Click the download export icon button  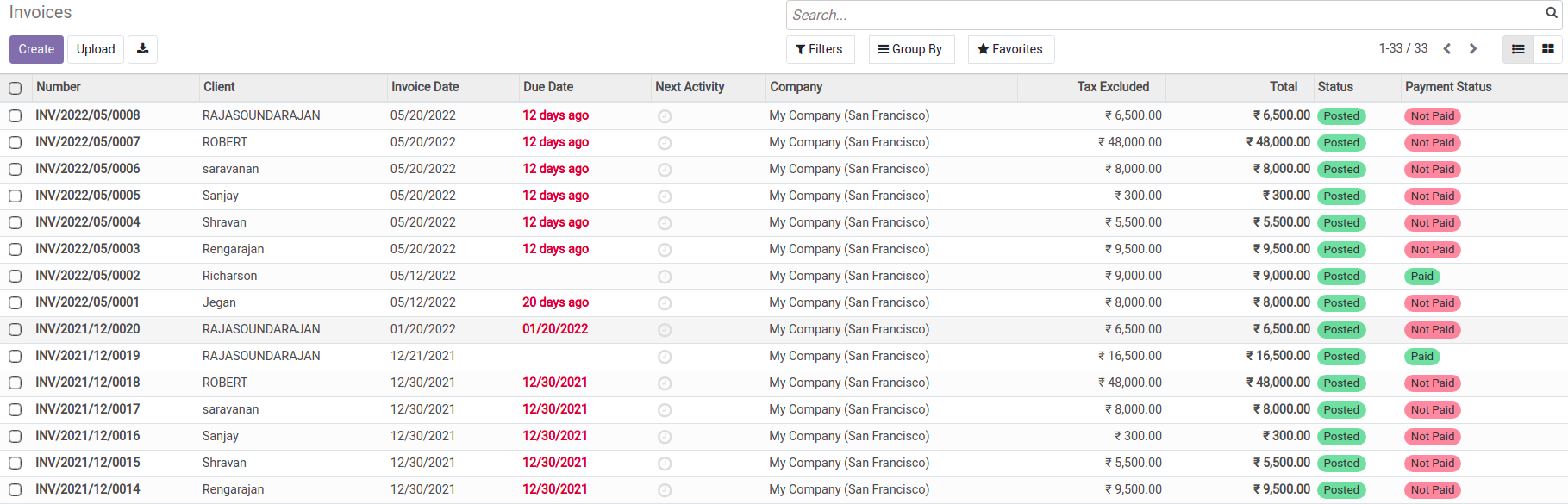pos(143,49)
